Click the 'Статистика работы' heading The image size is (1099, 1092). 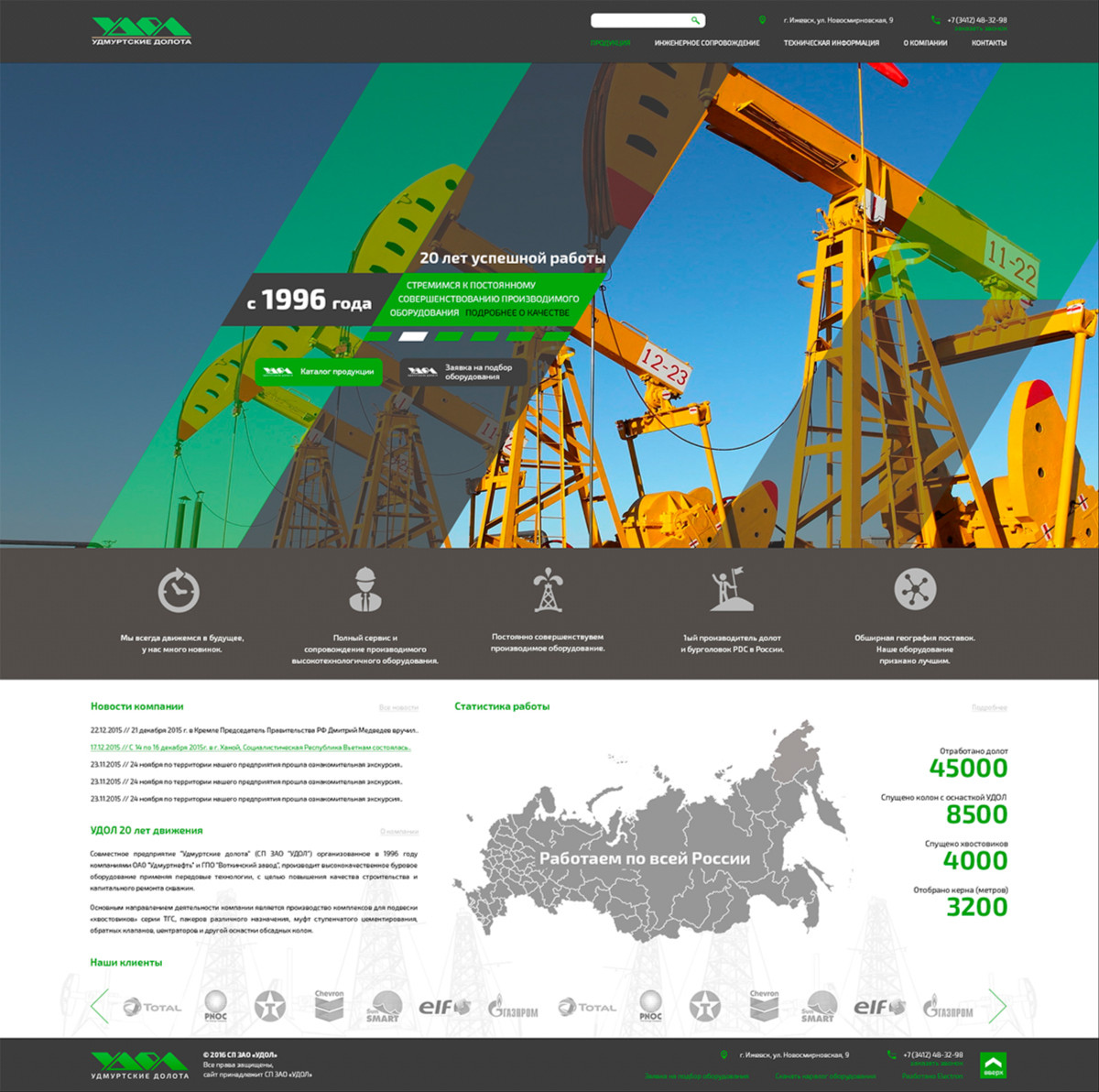pos(502,706)
